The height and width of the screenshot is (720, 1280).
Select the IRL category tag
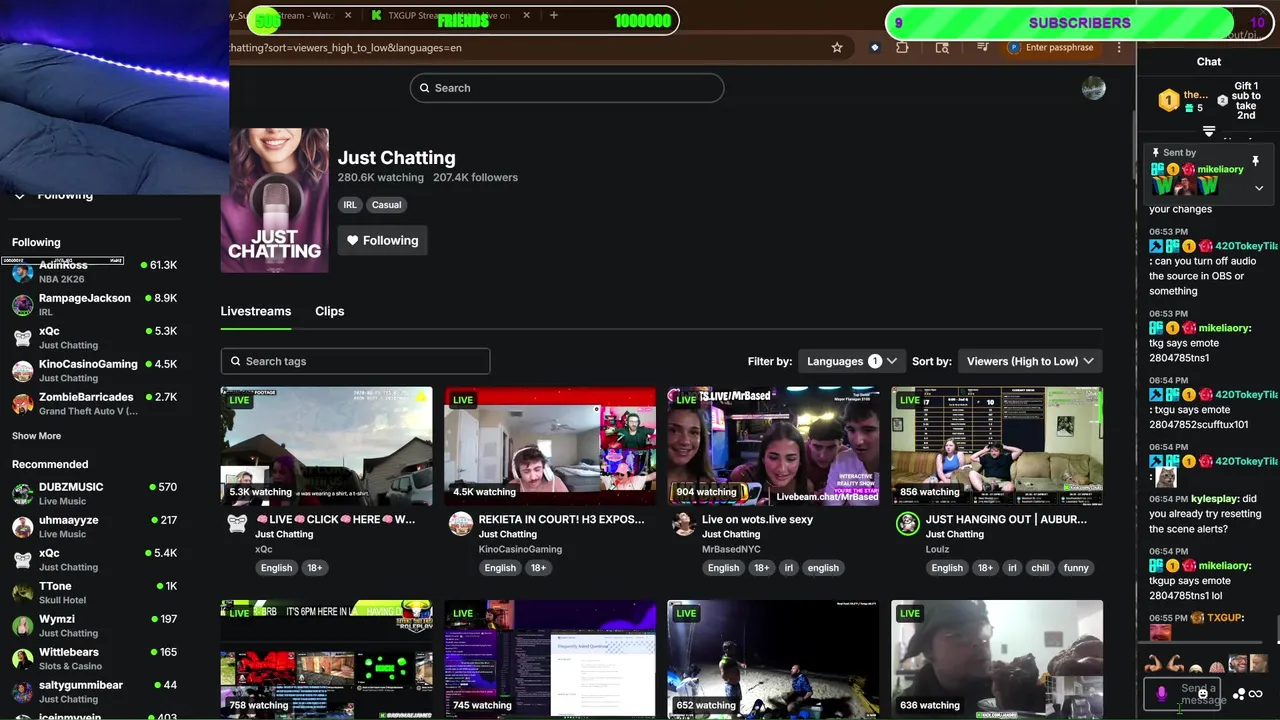point(350,204)
